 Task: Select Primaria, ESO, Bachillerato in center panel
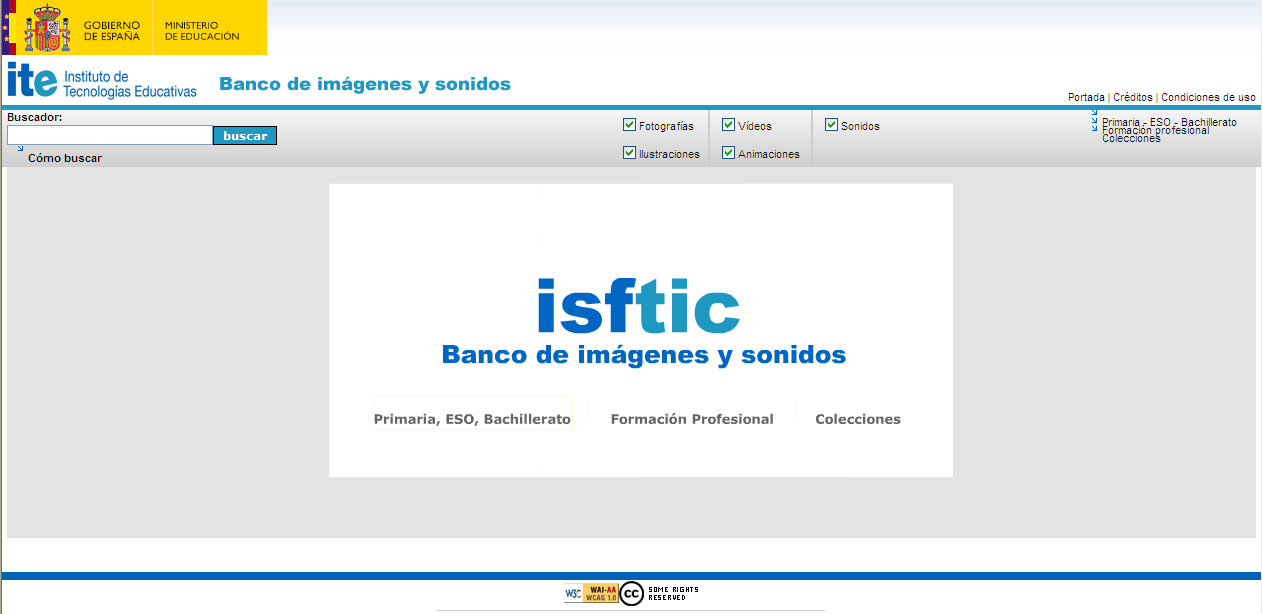(472, 419)
